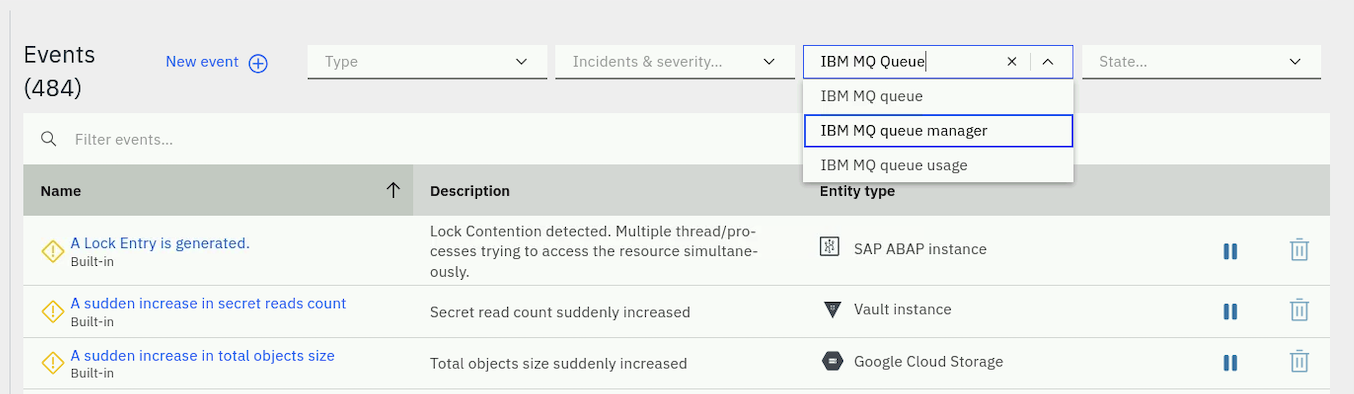Pause the A Lock Entry is generated event

(1231, 251)
